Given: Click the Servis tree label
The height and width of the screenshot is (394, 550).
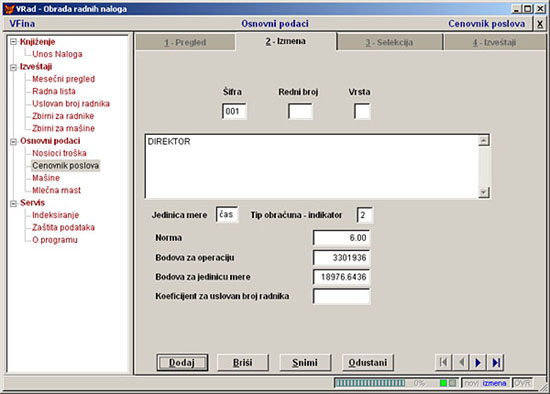Looking at the screenshot, I should (32, 203).
